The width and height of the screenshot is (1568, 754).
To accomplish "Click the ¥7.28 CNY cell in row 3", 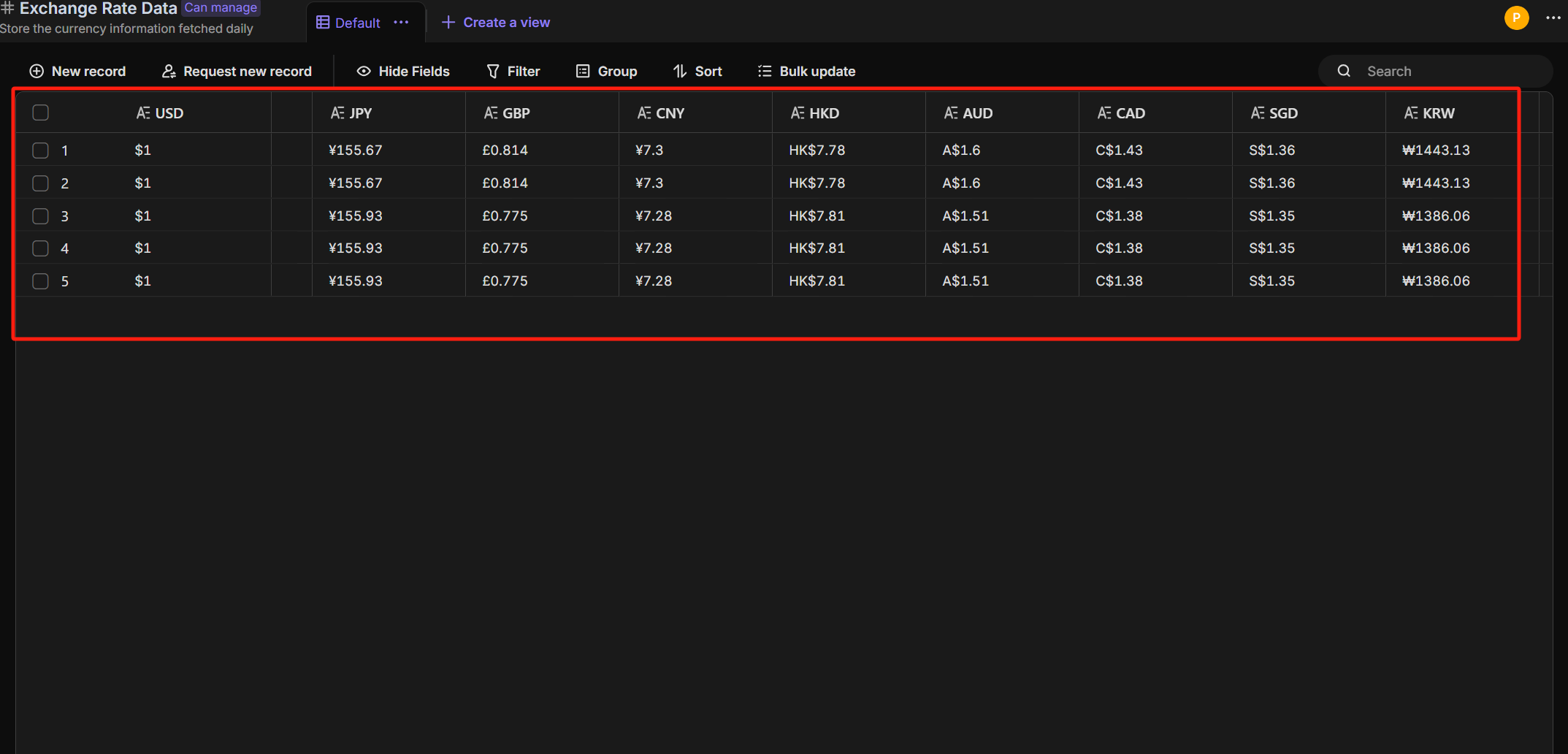I will tap(695, 216).
